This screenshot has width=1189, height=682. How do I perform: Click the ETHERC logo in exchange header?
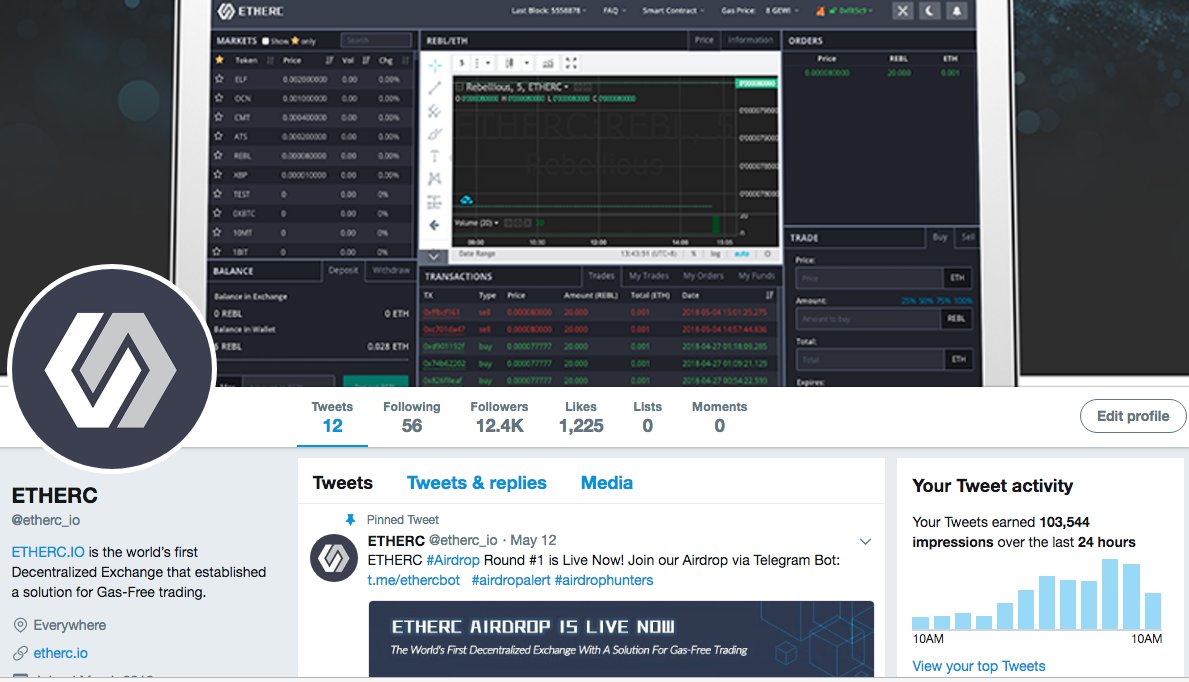(250, 11)
